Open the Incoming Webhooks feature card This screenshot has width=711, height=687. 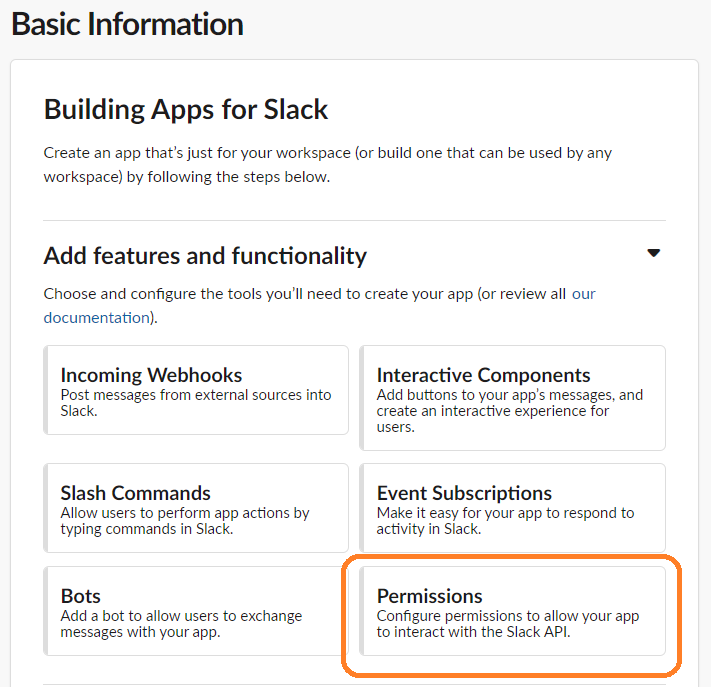(196, 390)
